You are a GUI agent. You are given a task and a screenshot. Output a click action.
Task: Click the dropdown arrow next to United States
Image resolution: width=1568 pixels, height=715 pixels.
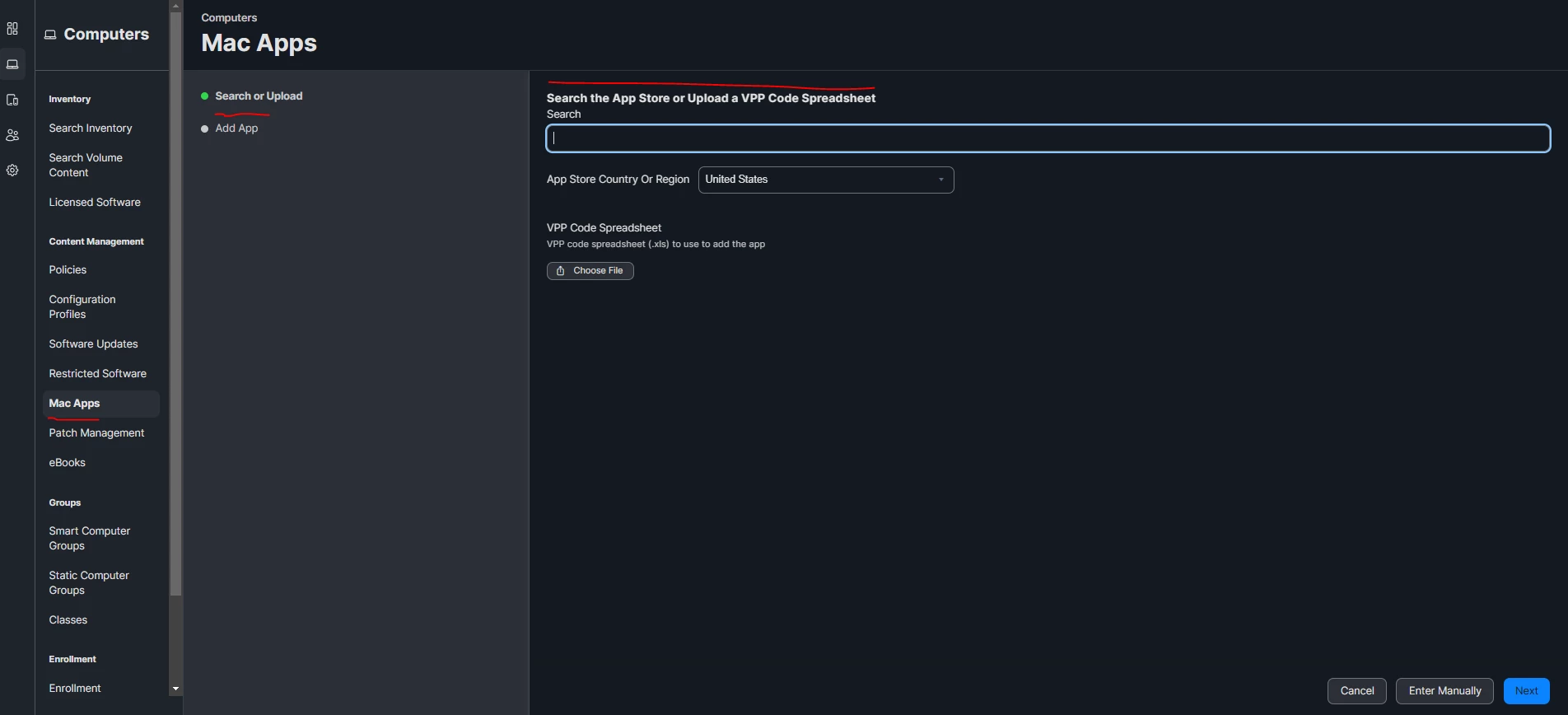point(941,180)
